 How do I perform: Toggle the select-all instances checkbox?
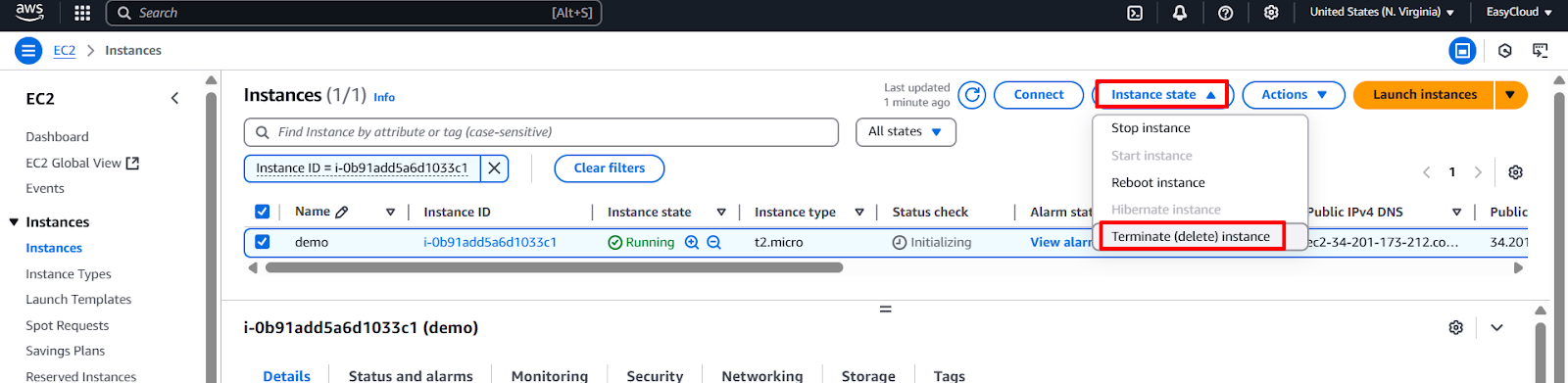click(262, 212)
